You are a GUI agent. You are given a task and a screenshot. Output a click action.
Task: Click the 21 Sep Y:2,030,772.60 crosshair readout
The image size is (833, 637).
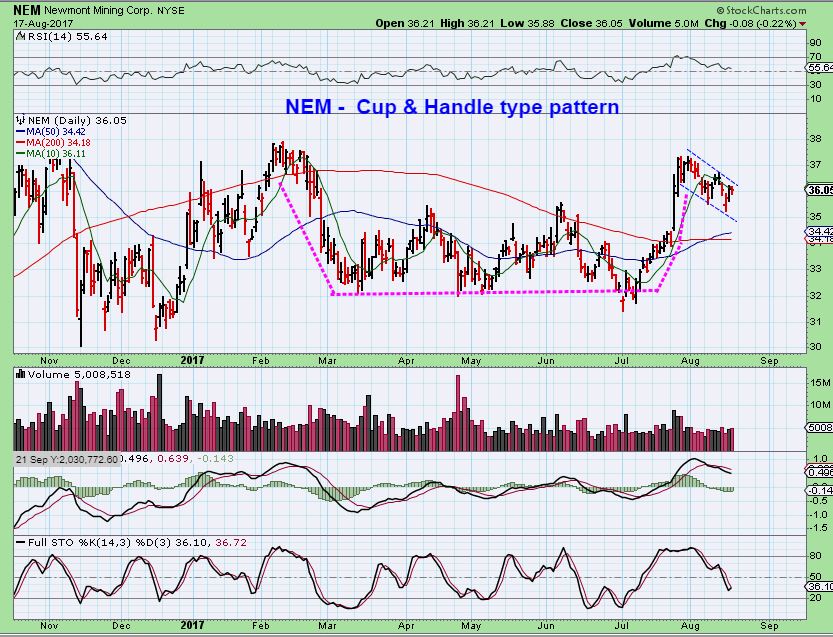pyautogui.click(x=66, y=459)
